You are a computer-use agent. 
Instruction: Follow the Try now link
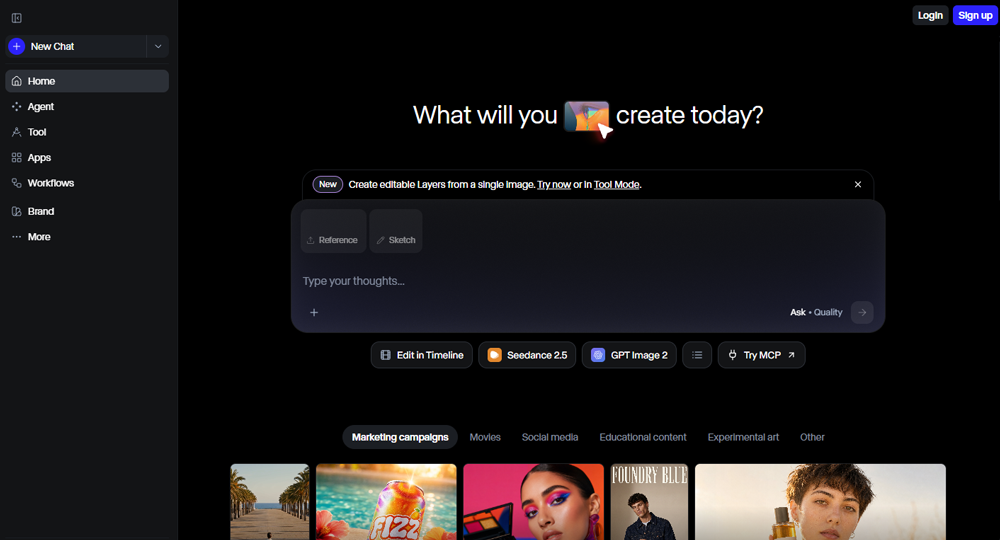[x=554, y=185]
